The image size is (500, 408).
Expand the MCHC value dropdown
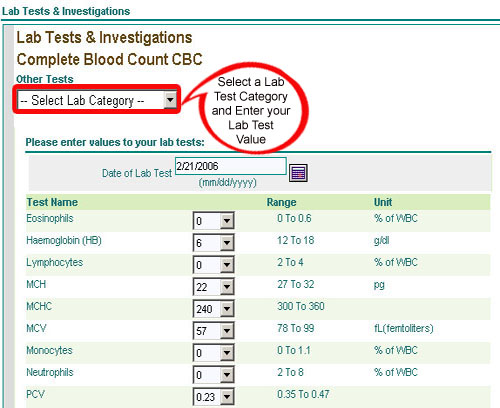(213, 309)
